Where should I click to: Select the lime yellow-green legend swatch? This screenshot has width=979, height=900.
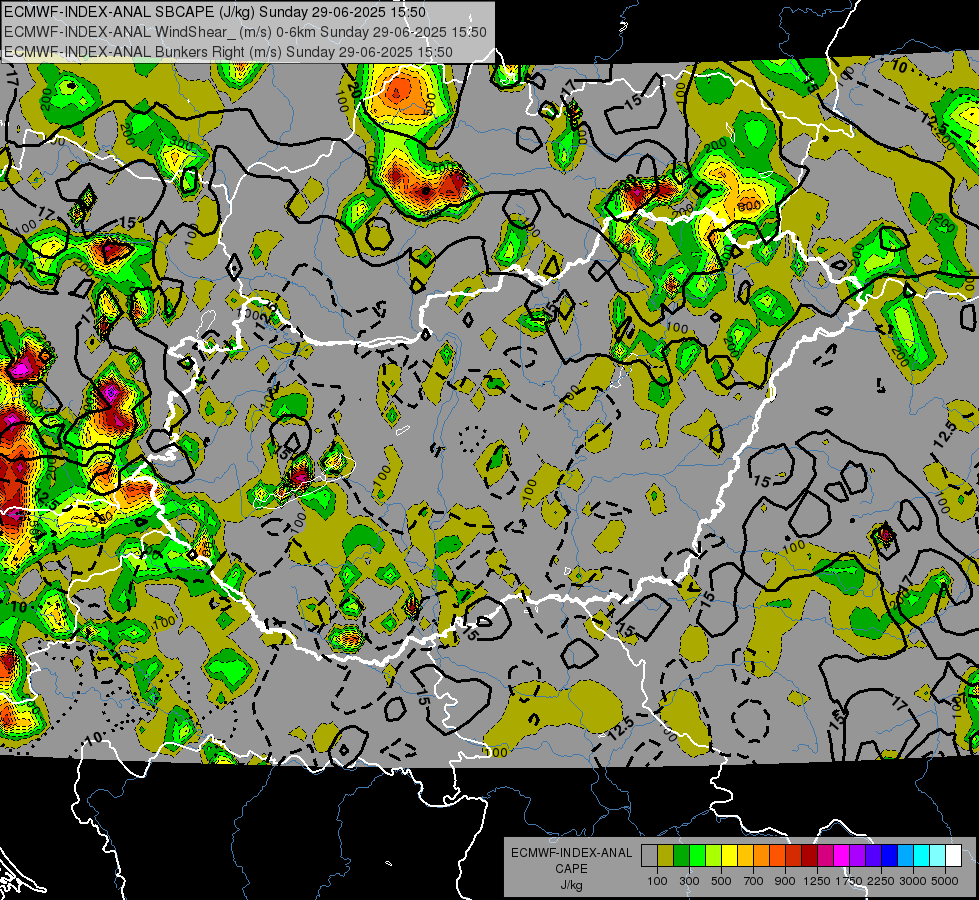coord(714,856)
